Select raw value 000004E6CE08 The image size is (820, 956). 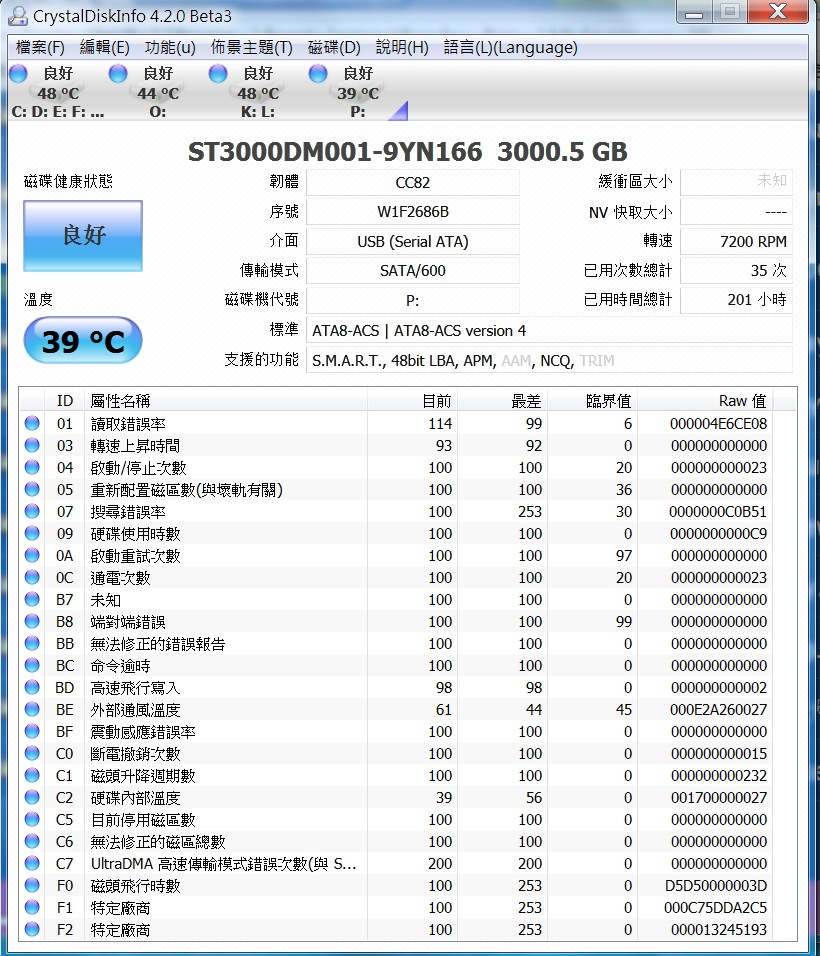point(718,424)
